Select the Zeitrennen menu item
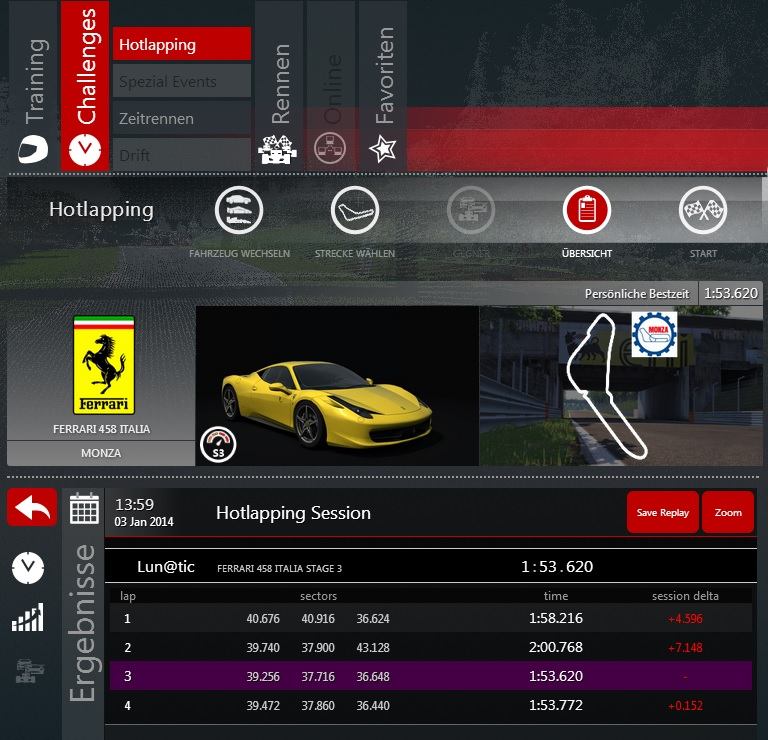Screen dimensions: 768x740 pos(182,119)
